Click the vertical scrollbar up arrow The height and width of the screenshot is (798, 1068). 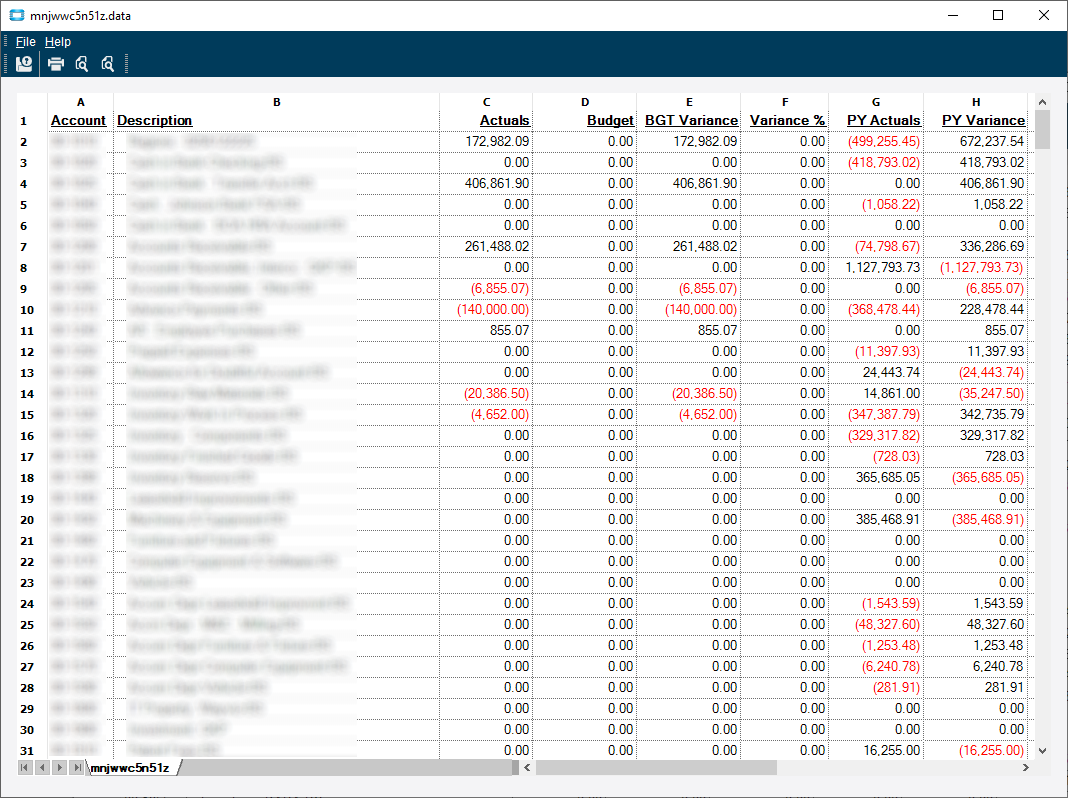(x=1042, y=101)
